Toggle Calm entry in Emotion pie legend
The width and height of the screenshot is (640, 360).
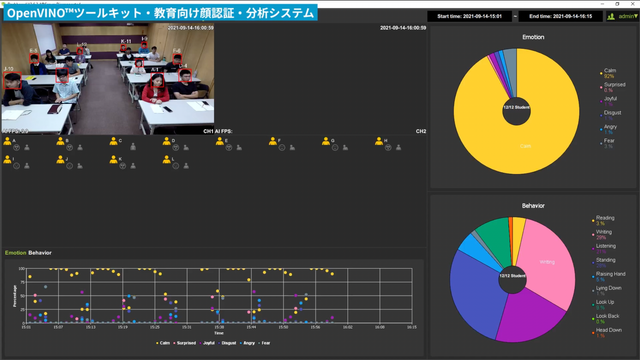[x=608, y=73]
